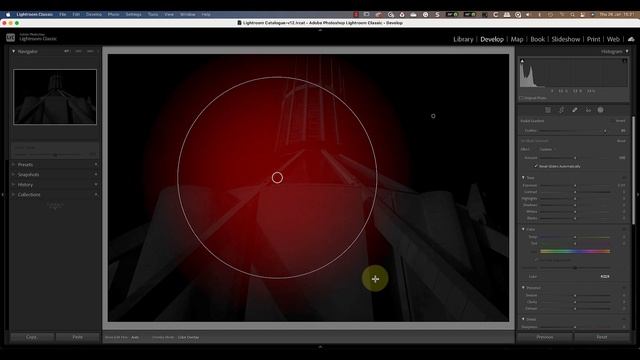Toggle the shadow clipping indicator in histogram

coord(522,61)
